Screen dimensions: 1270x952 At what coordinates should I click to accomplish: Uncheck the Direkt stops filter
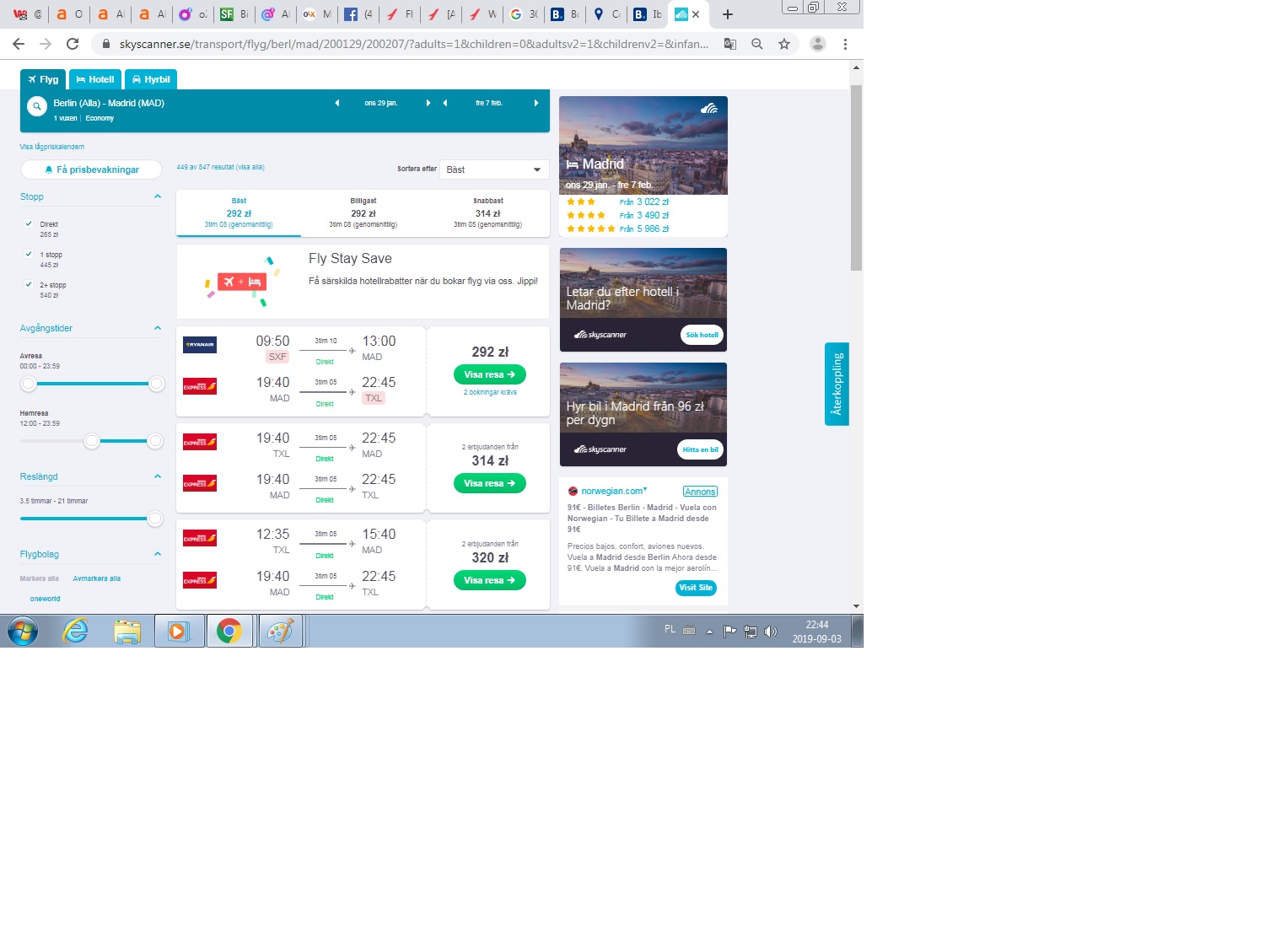tap(29, 223)
